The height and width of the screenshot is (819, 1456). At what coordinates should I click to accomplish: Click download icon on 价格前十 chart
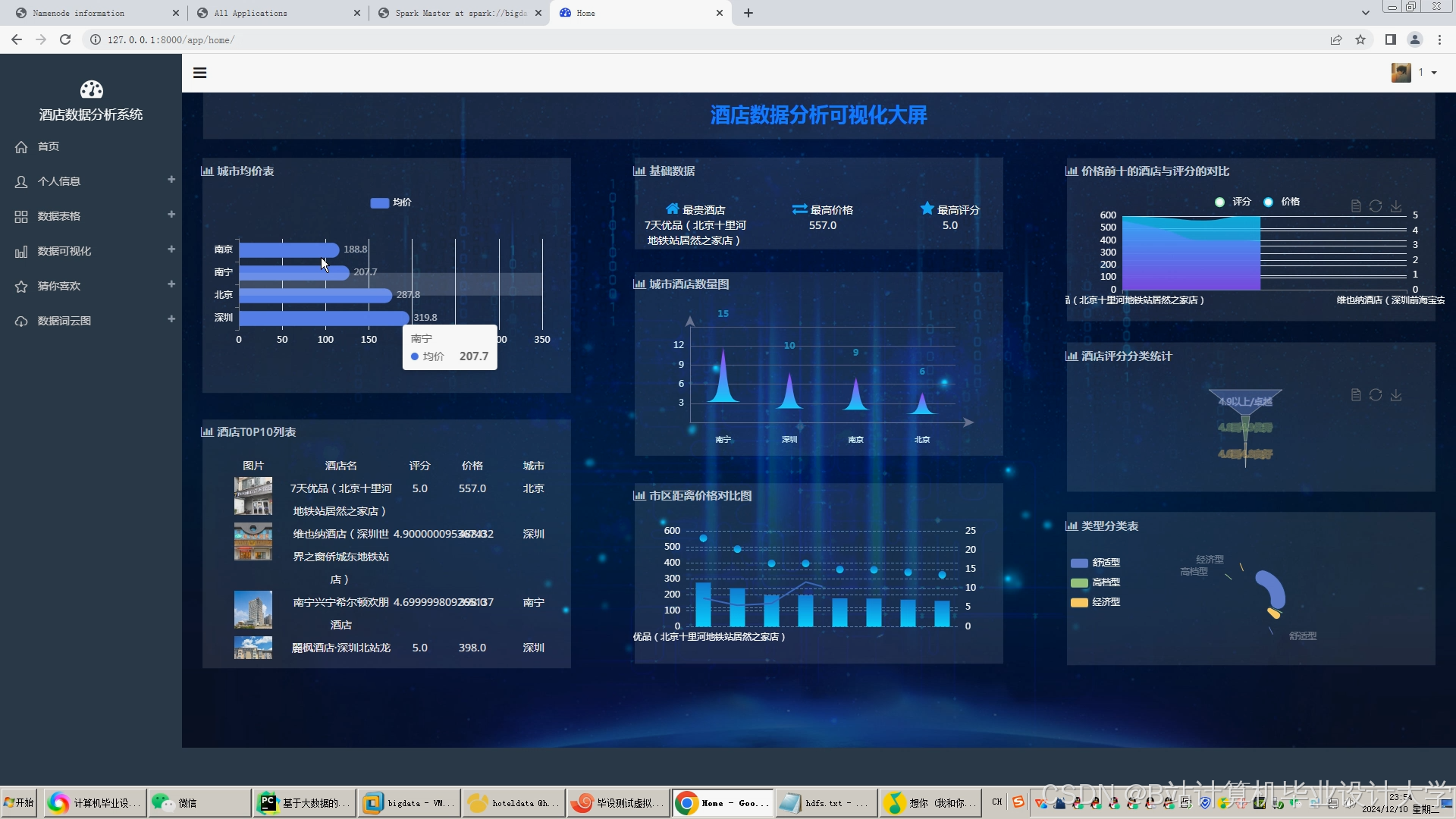(1396, 206)
